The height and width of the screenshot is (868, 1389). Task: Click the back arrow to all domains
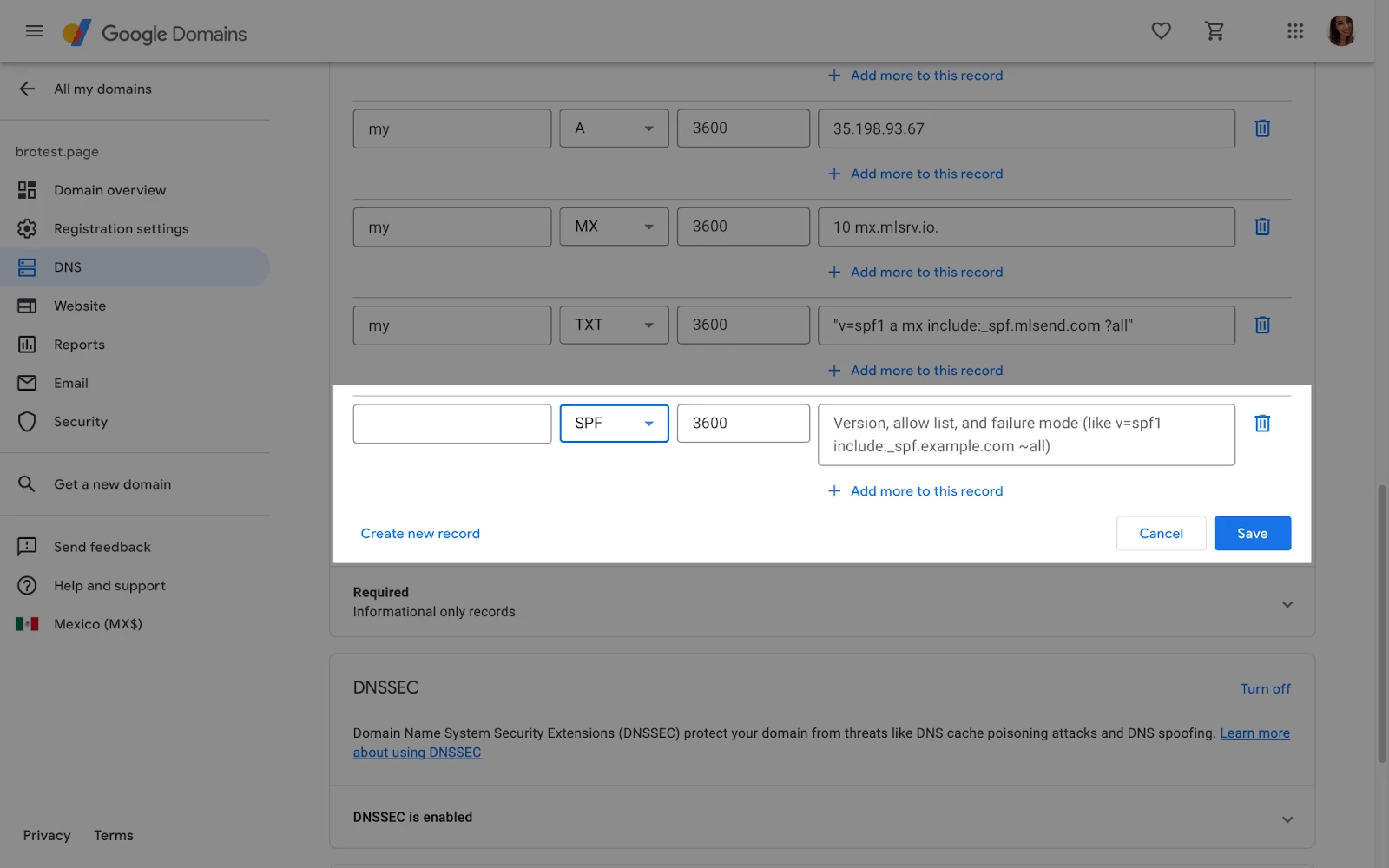[x=27, y=89]
